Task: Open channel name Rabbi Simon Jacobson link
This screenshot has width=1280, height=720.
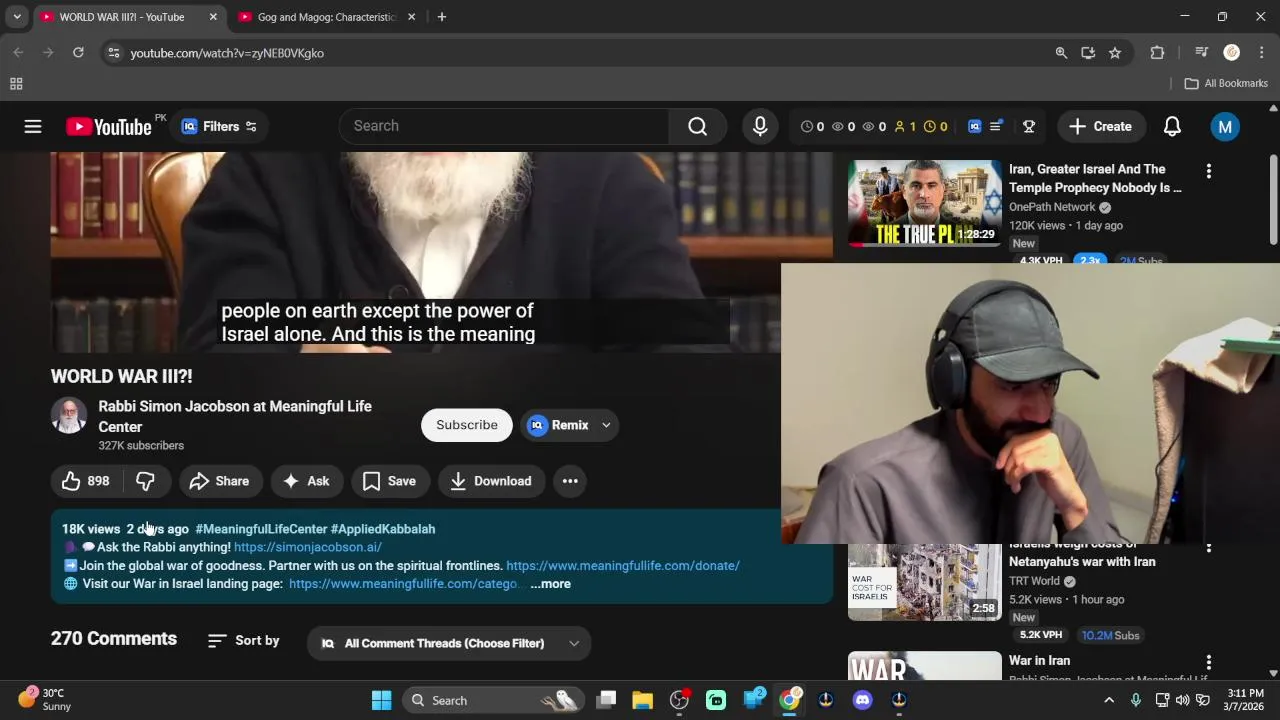Action: pos(235,416)
